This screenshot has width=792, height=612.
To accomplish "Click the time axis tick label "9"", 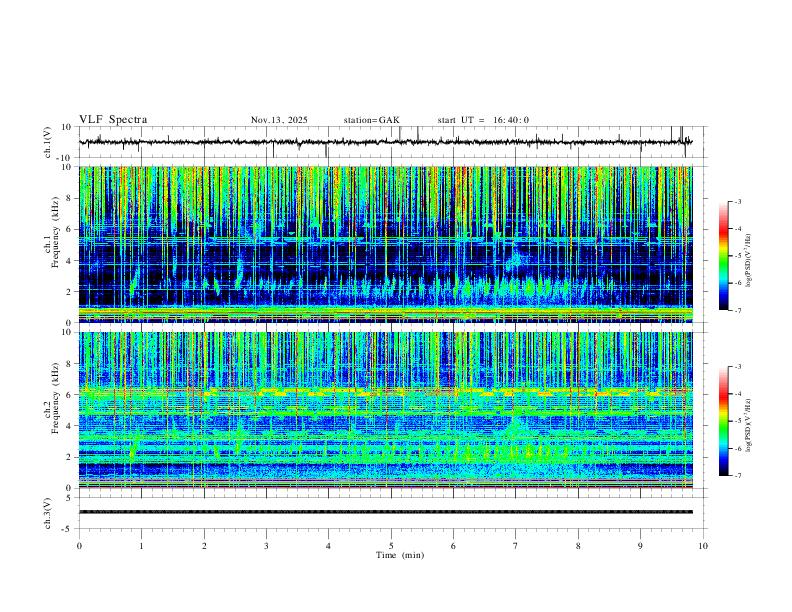I will click(640, 546).
